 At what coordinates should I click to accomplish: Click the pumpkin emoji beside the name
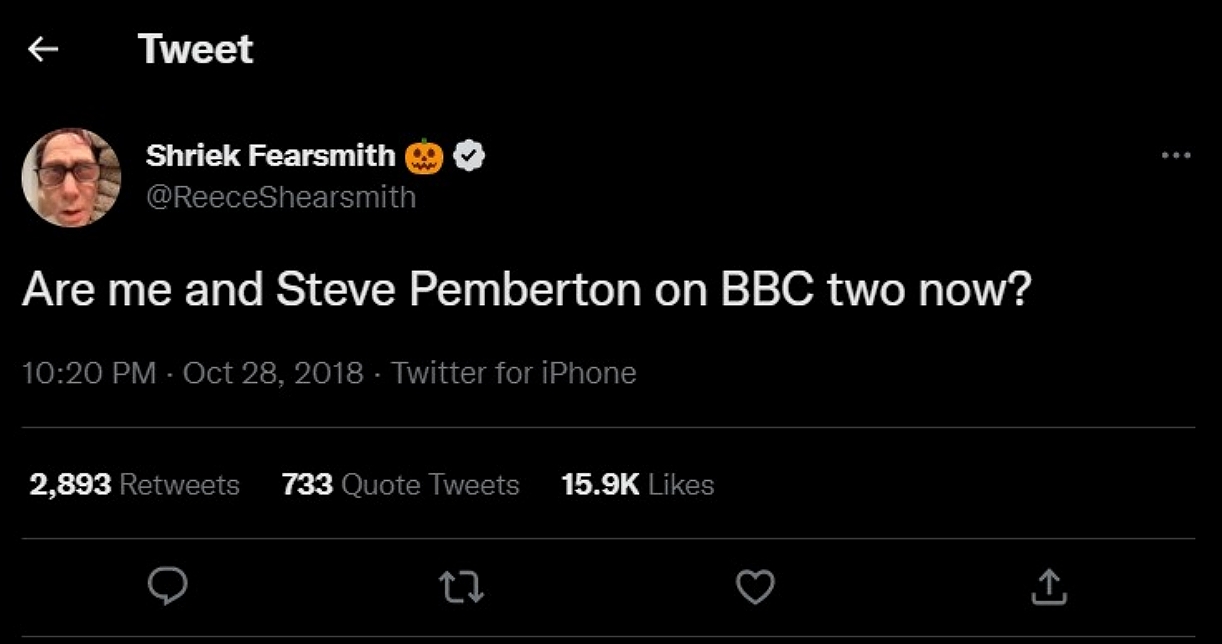tap(423, 156)
